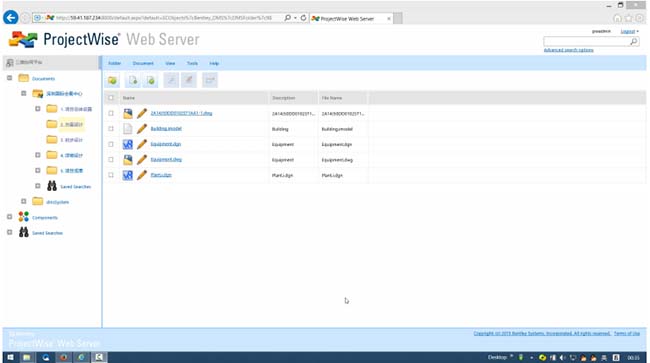Click the search magnifier in the ProjectWise search box
650x363 pixels.
point(633,41)
